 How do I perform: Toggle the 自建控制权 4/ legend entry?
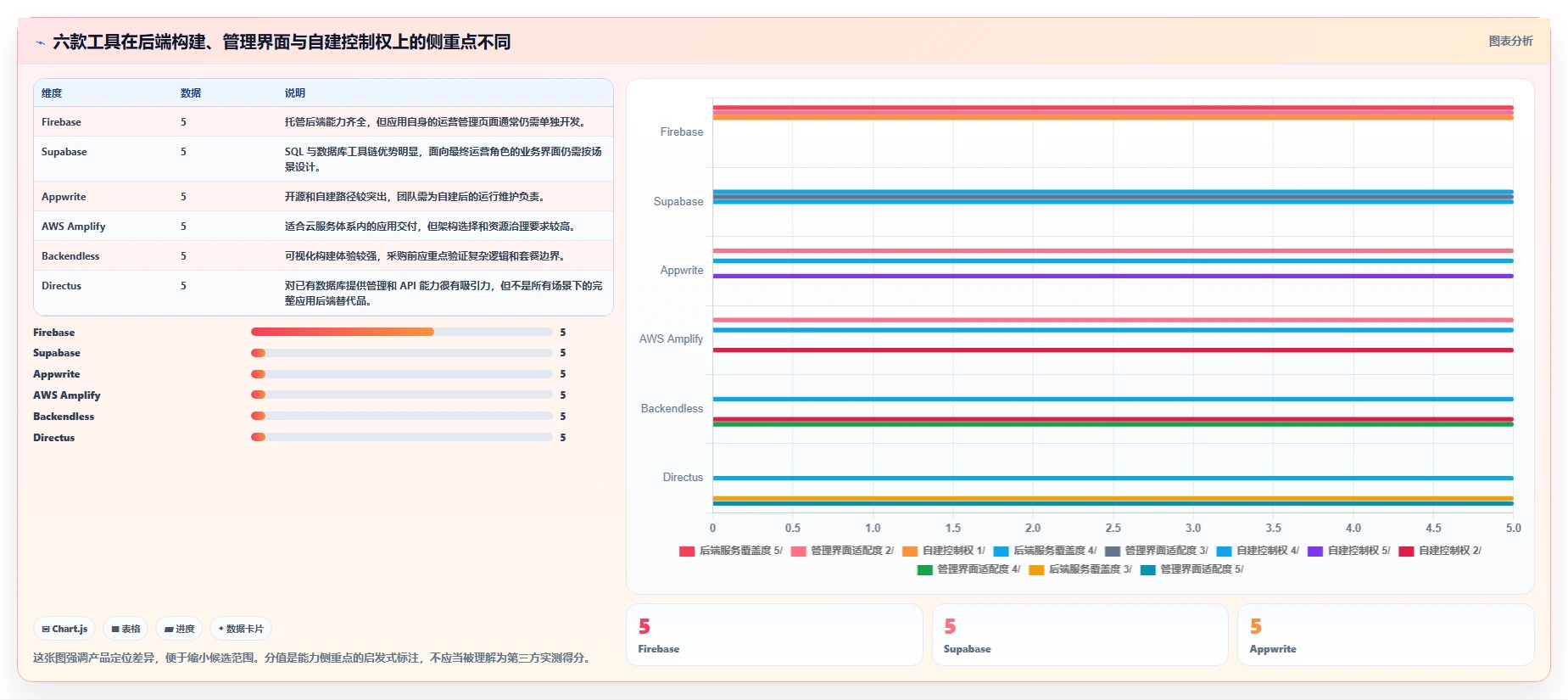click(x=1258, y=551)
